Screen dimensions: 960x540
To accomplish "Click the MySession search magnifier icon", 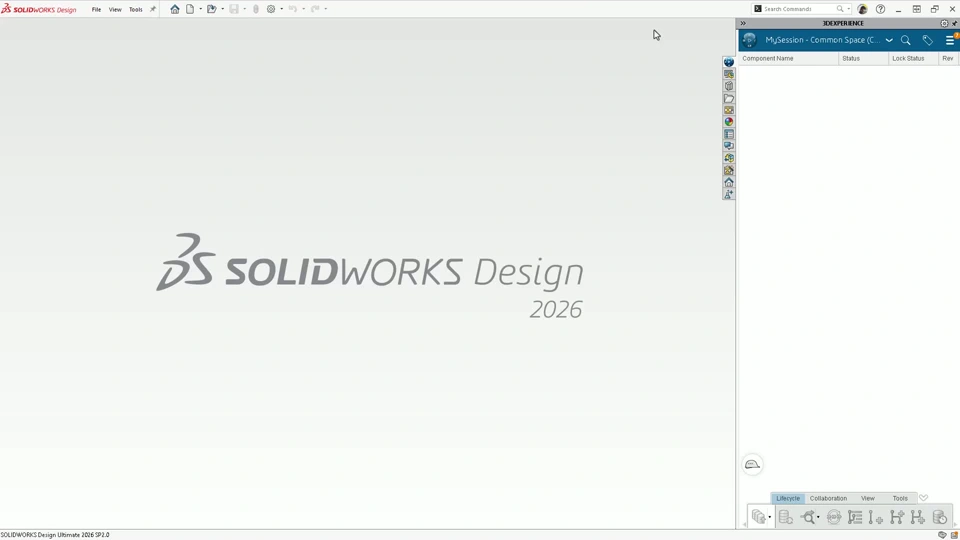I will (906, 40).
